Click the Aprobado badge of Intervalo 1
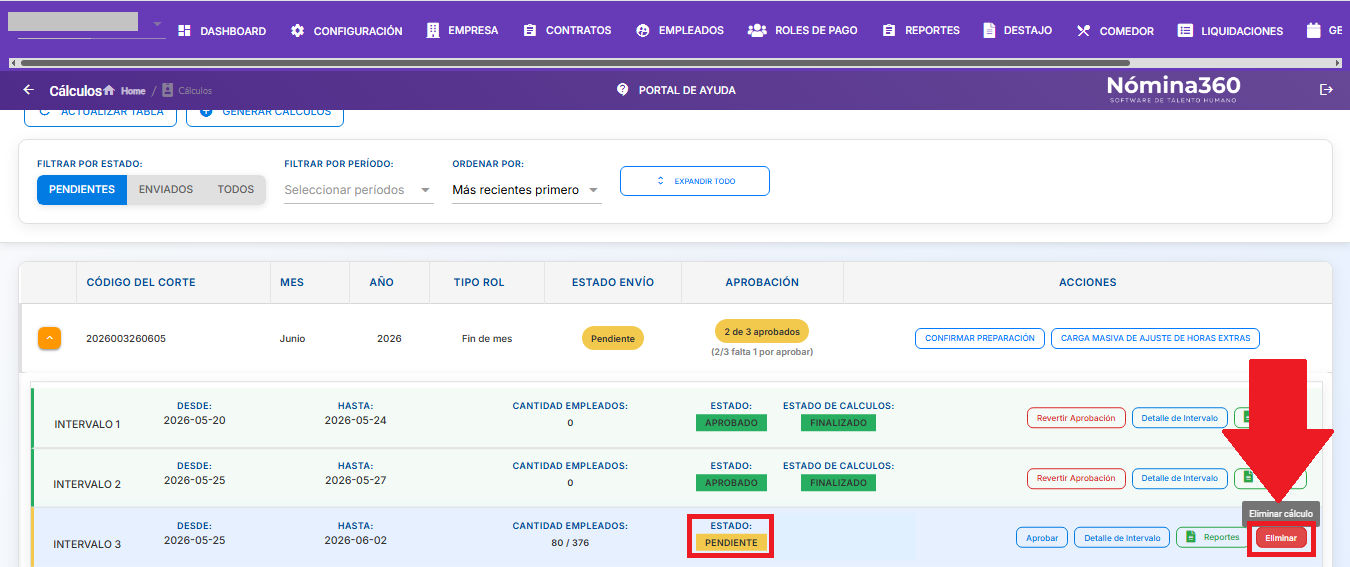 (731, 422)
